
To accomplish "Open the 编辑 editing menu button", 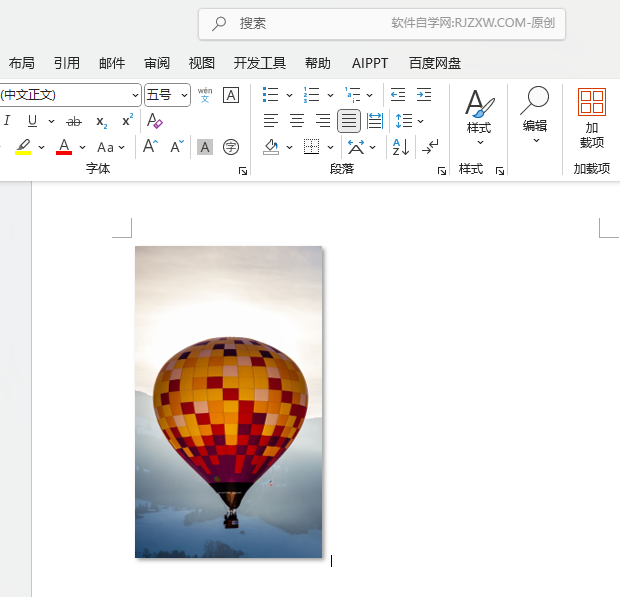I will point(535,115).
